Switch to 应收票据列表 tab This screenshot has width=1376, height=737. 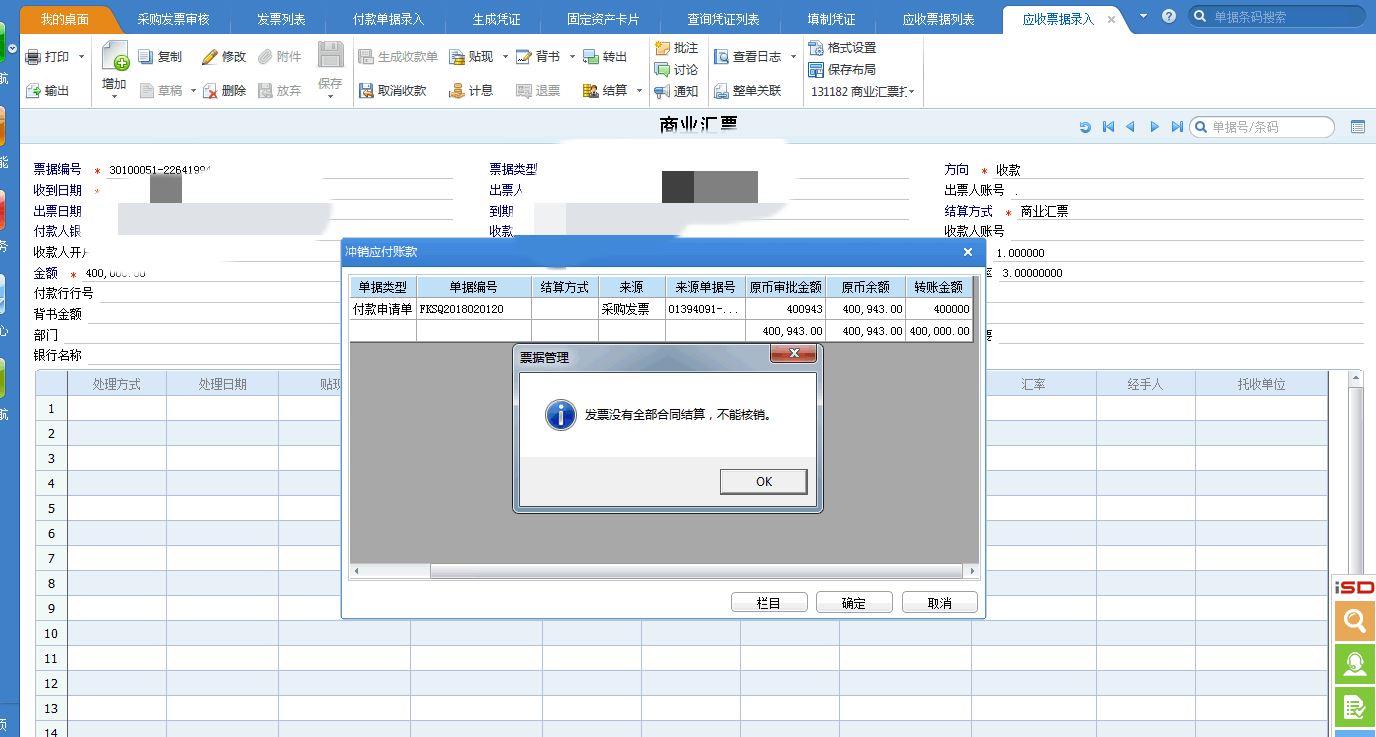tap(938, 19)
